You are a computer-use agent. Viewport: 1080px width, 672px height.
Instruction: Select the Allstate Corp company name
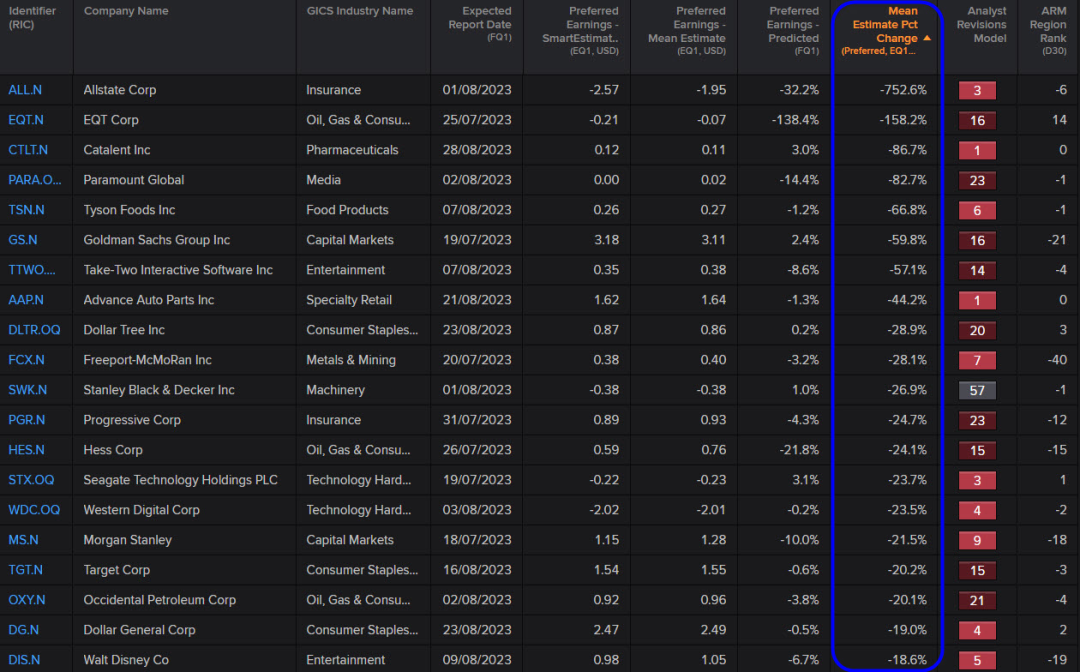[x=120, y=90]
